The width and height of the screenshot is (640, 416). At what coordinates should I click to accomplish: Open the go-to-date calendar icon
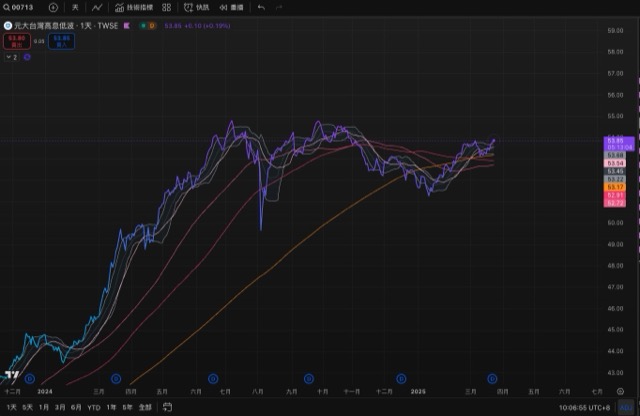click(x=167, y=407)
